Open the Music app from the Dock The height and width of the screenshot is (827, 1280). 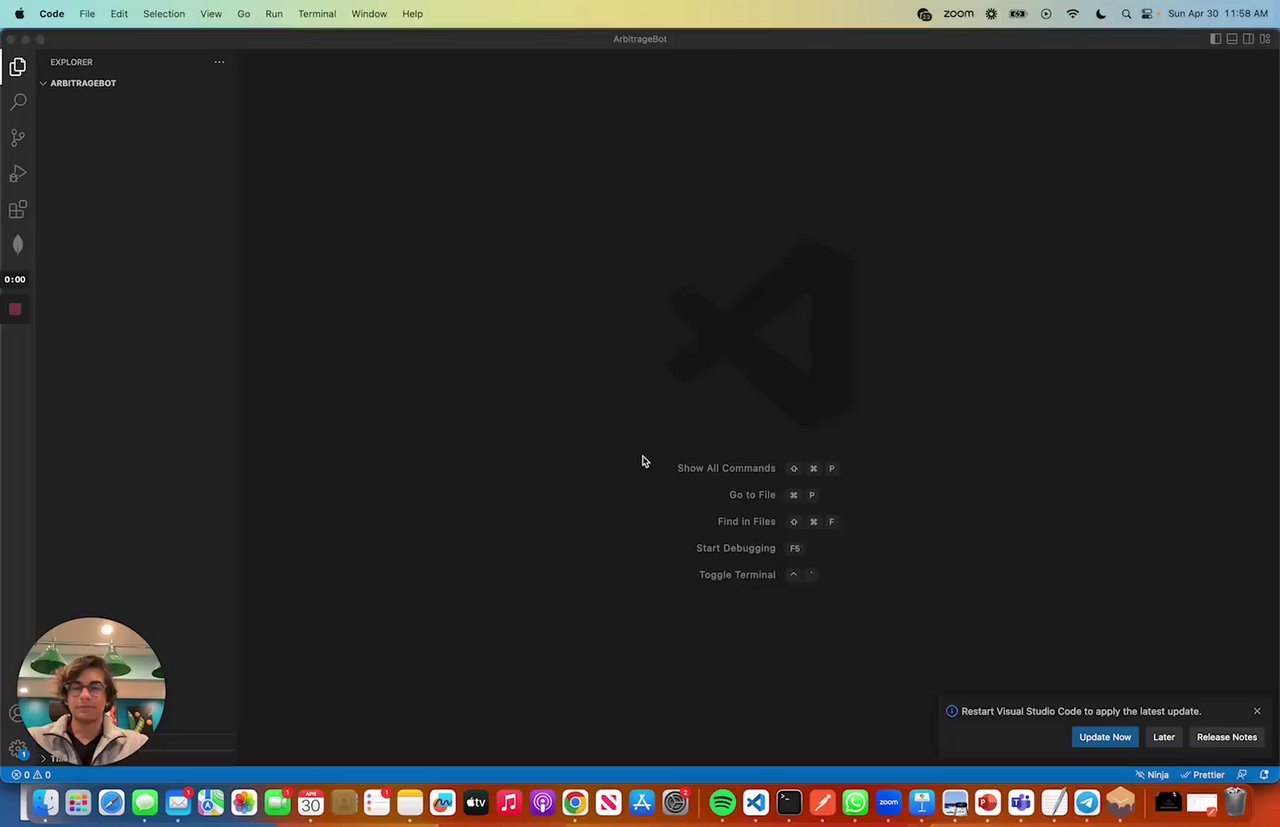click(509, 802)
